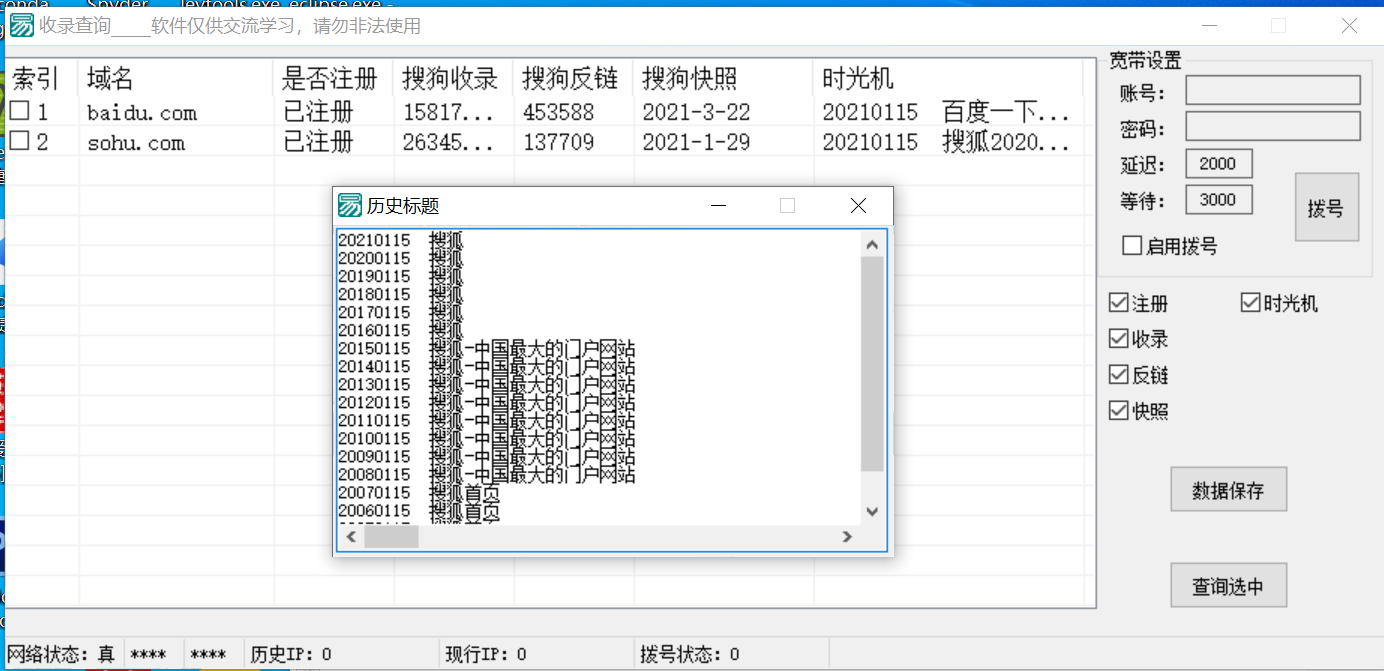This screenshot has width=1384, height=671.
Task: Click the up arrow of the 历史标题 vertical scrollbar
Action: (x=872, y=244)
